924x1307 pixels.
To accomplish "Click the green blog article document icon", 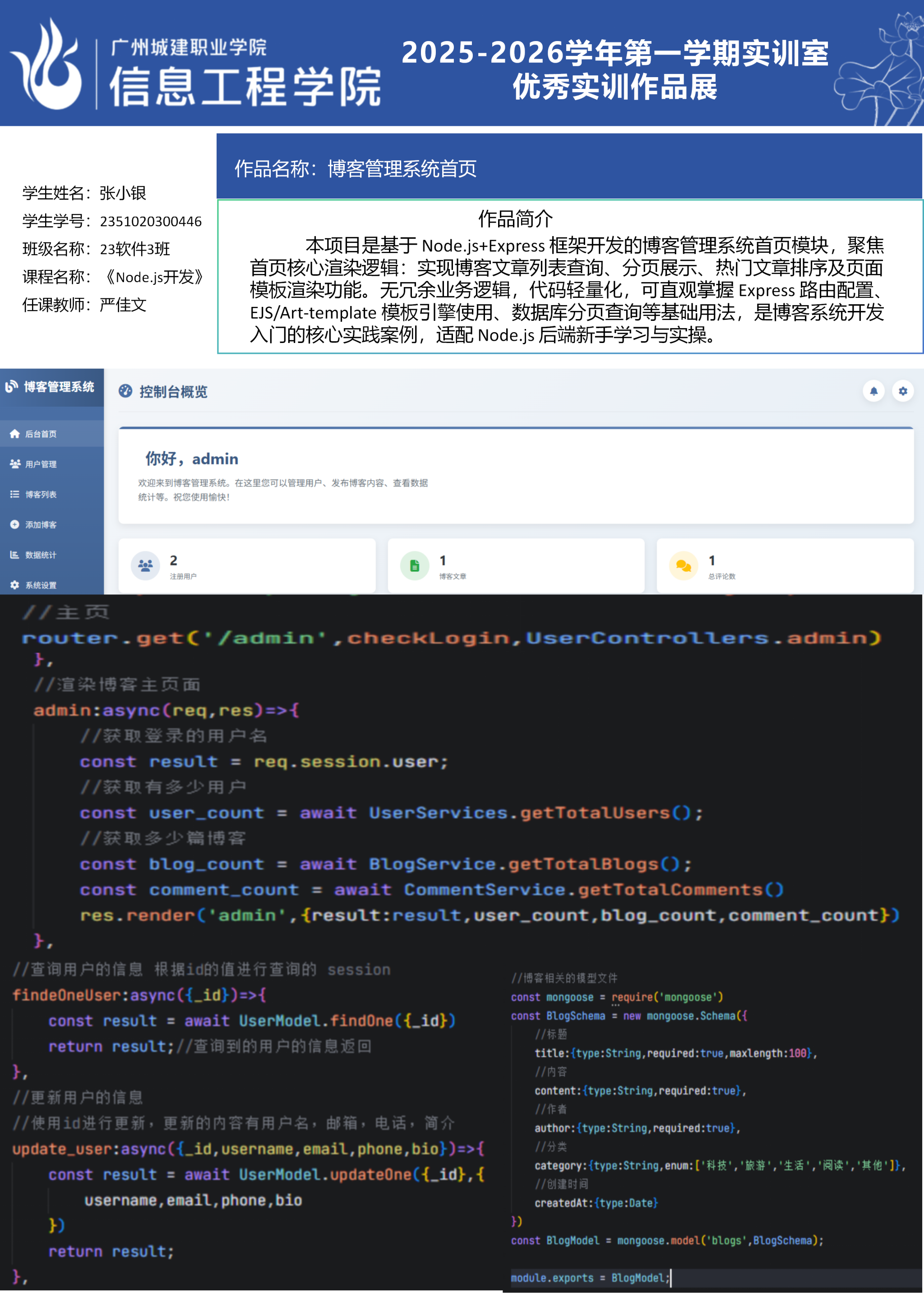I will pos(414,565).
